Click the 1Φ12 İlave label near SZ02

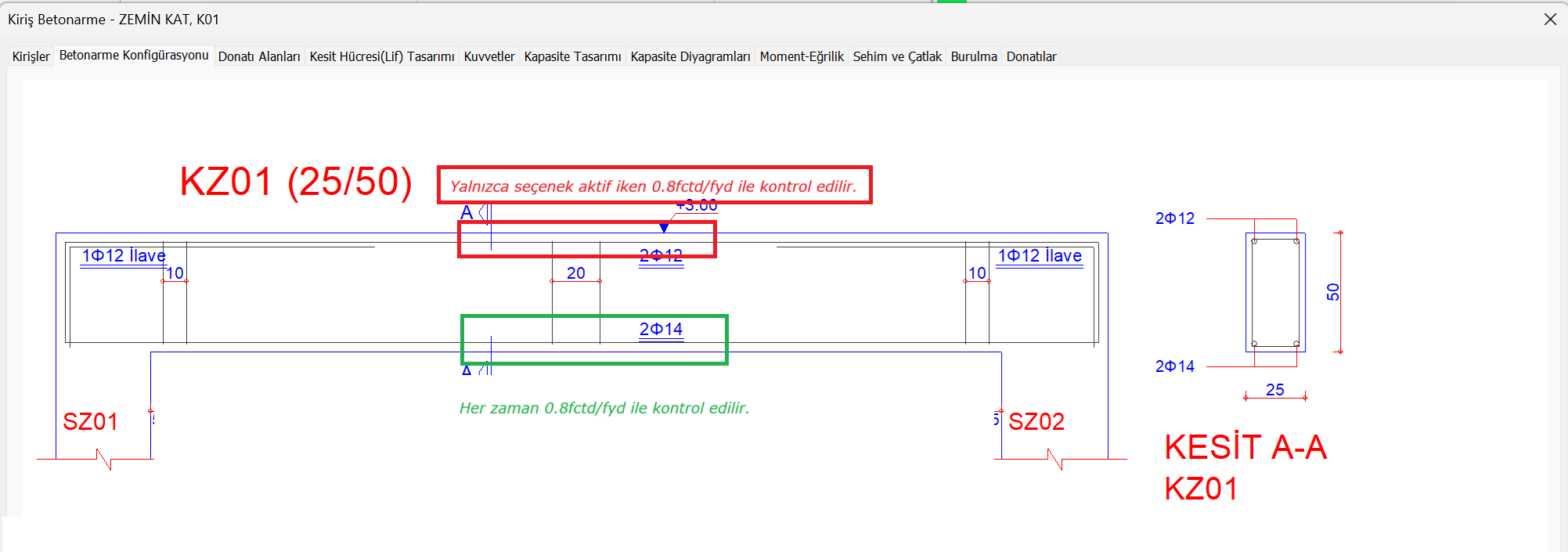(1039, 256)
